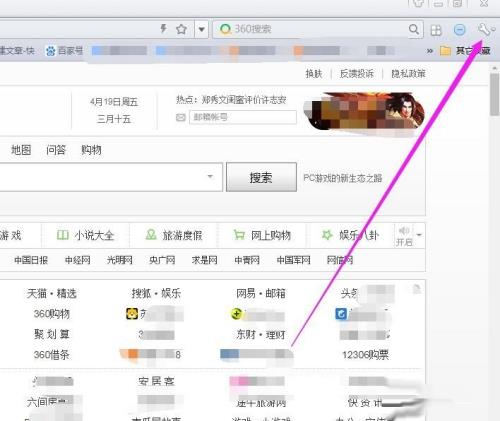Open PC游戏的新生态之路 link
The width and height of the screenshot is (500, 421).
click(342, 178)
